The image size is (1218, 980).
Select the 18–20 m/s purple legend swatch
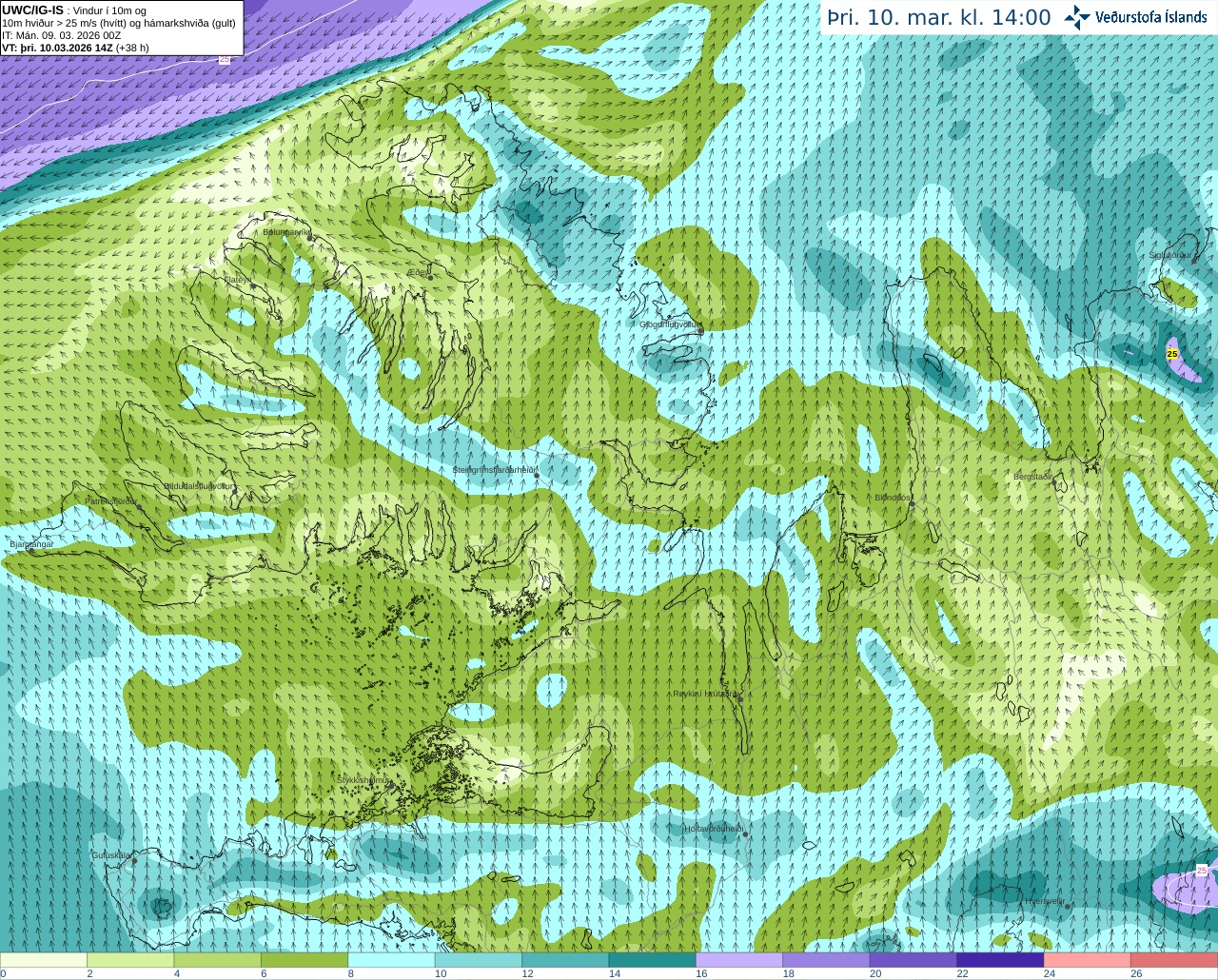click(x=827, y=960)
